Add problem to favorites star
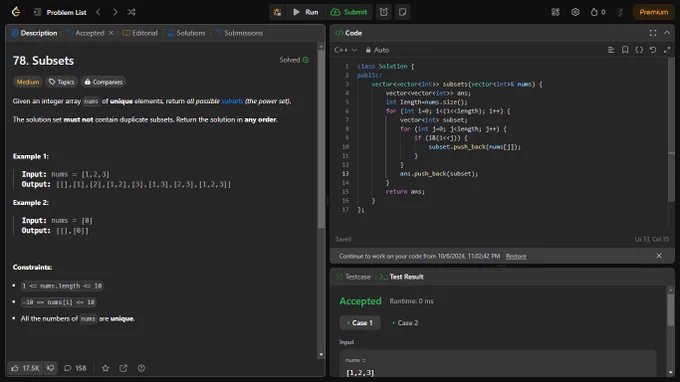This screenshot has width=680, height=382. (x=105, y=368)
